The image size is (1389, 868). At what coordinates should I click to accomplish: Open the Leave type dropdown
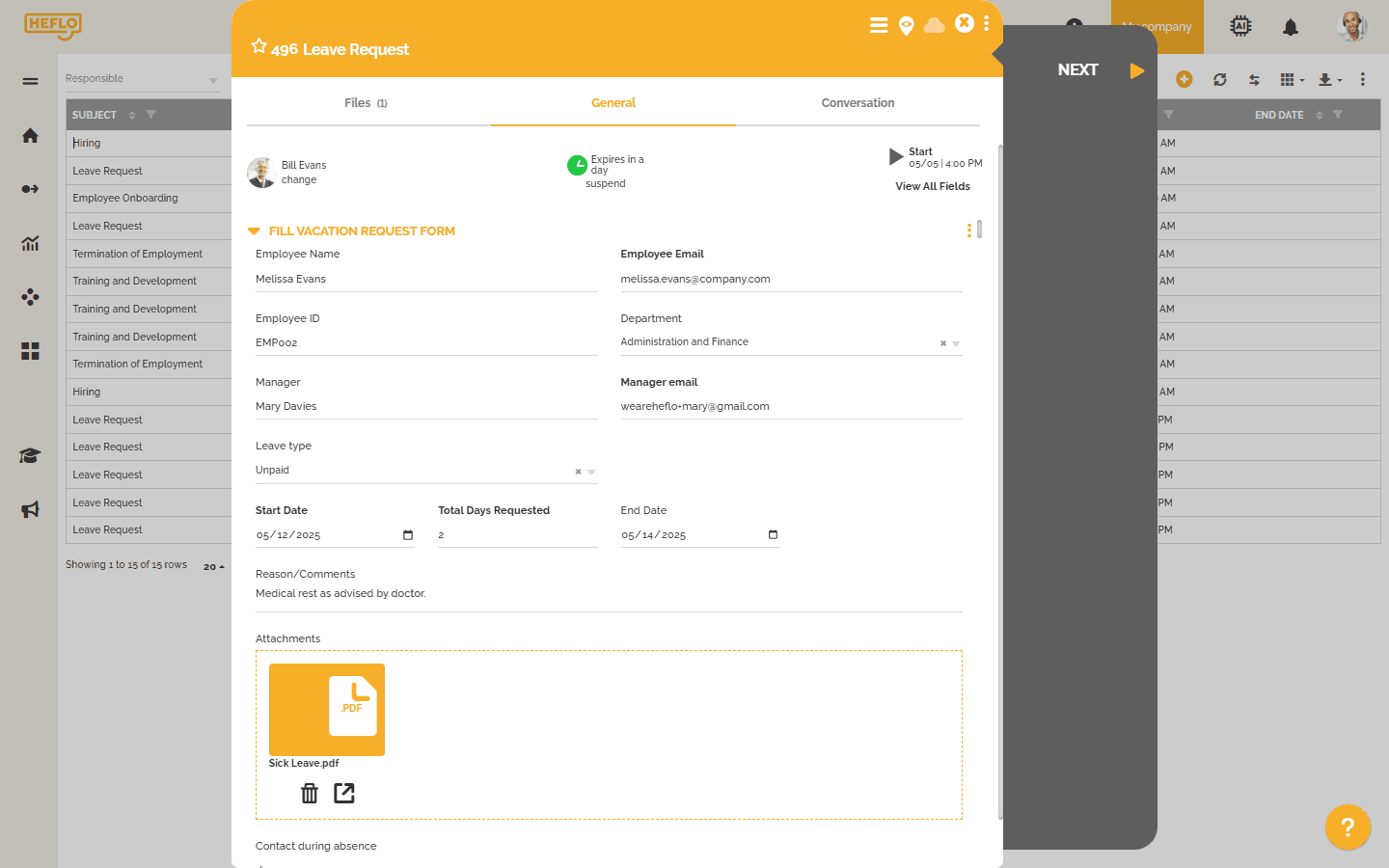point(590,472)
